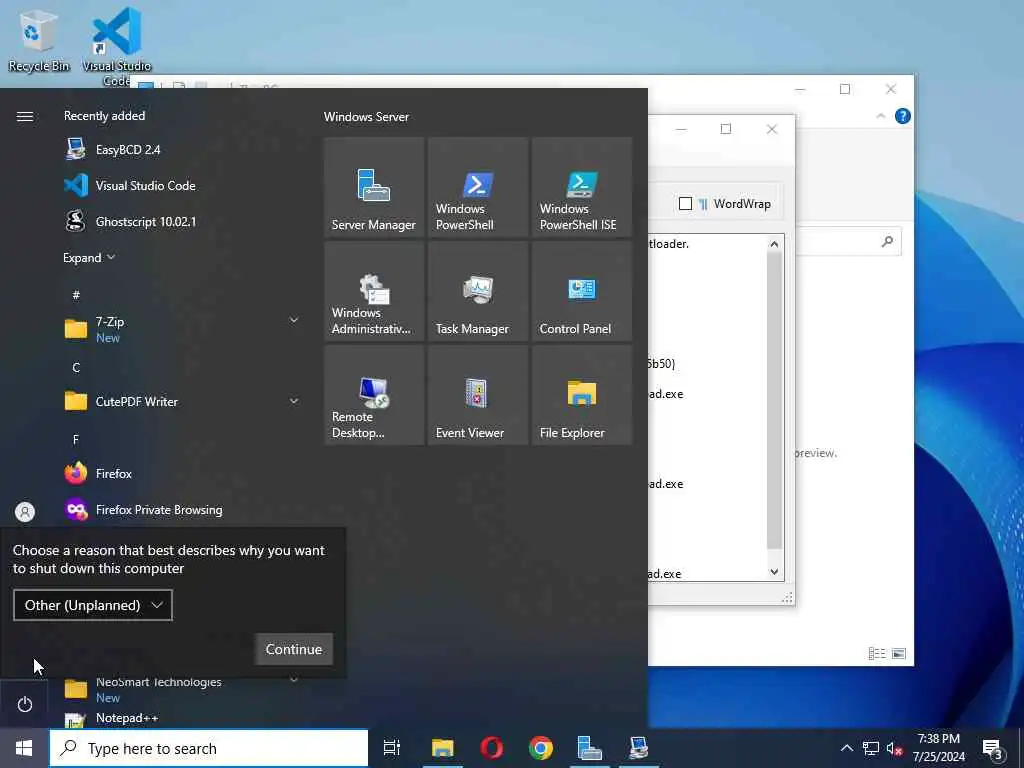This screenshot has width=1024, height=768.
Task: Launch Opera browser from taskbar
Action: (492, 748)
